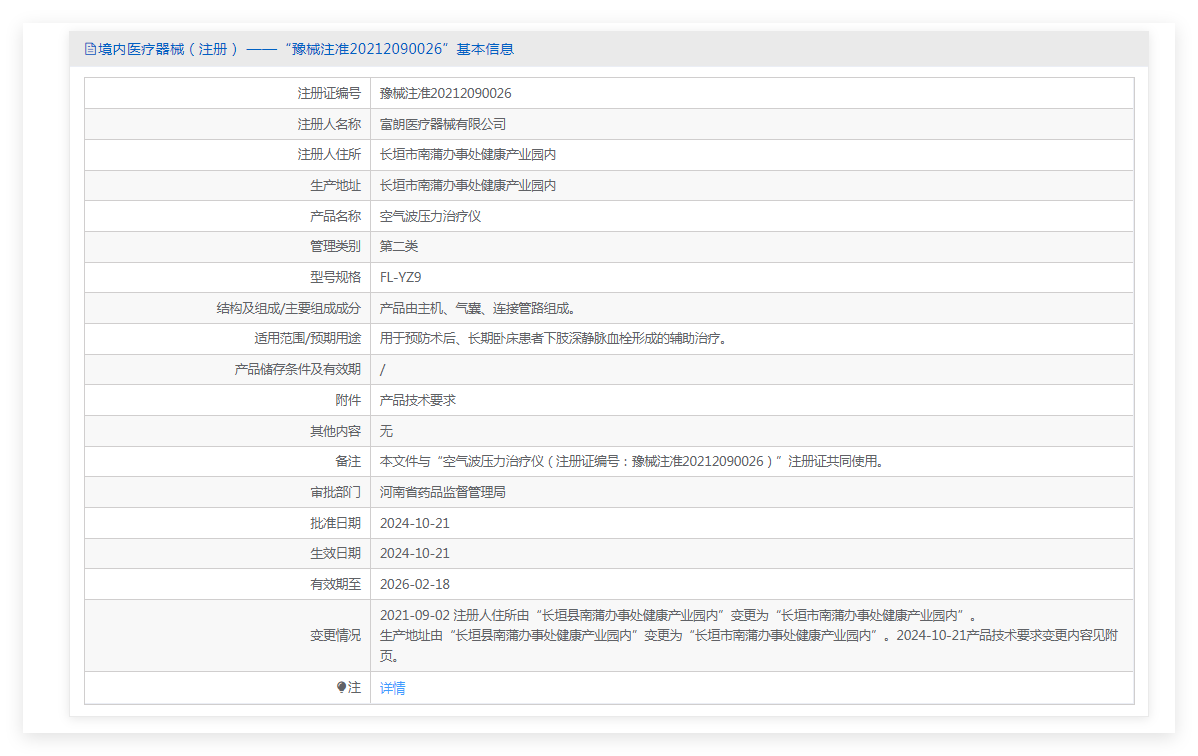1198x756 pixels.
Task: Click intended use text starting 用于预防术后
Action: [x=555, y=338]
